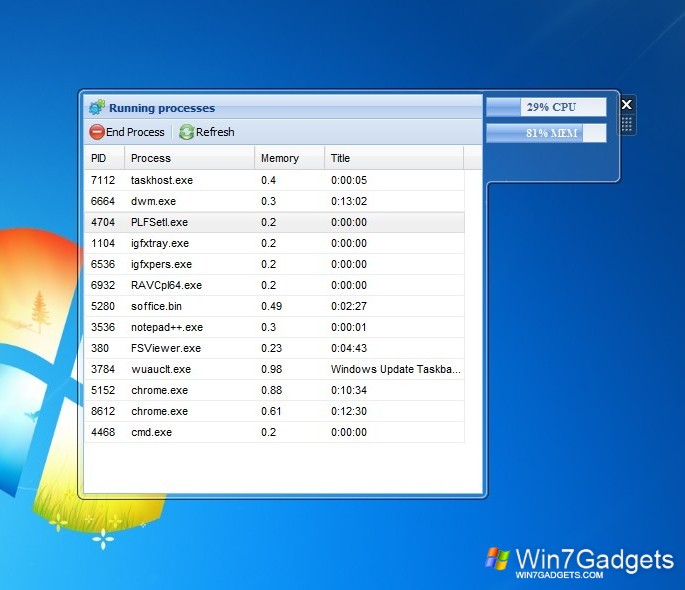This screenshot has height=590, width=685.
Task: Click memory value 0.4 for taskhost.exe
Action: tap(268, 180)
